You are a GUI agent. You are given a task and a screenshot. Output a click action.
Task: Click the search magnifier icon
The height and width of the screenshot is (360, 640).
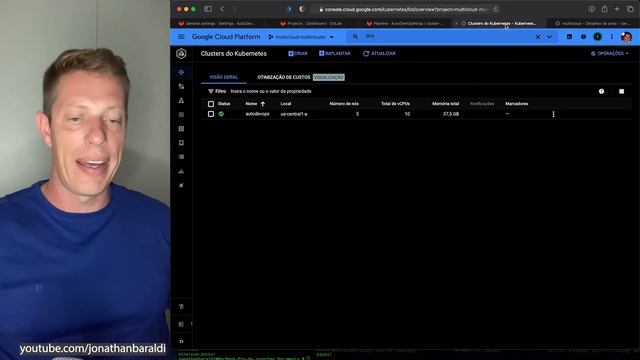(356, 36)
